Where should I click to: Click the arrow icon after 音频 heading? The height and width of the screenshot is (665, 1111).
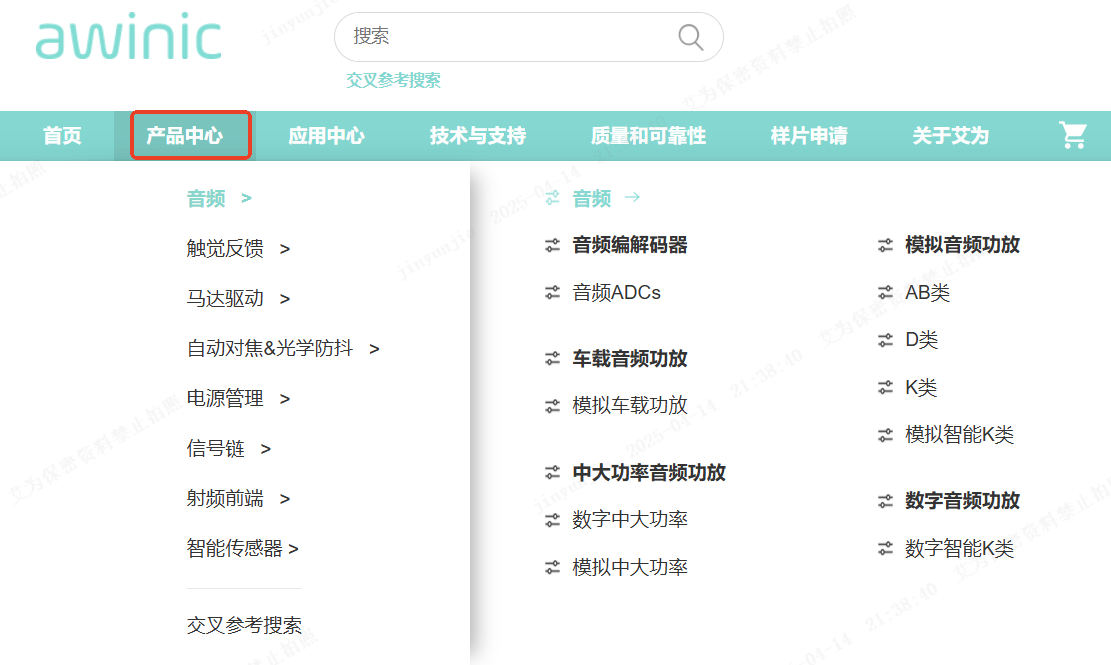coord(632,198)
